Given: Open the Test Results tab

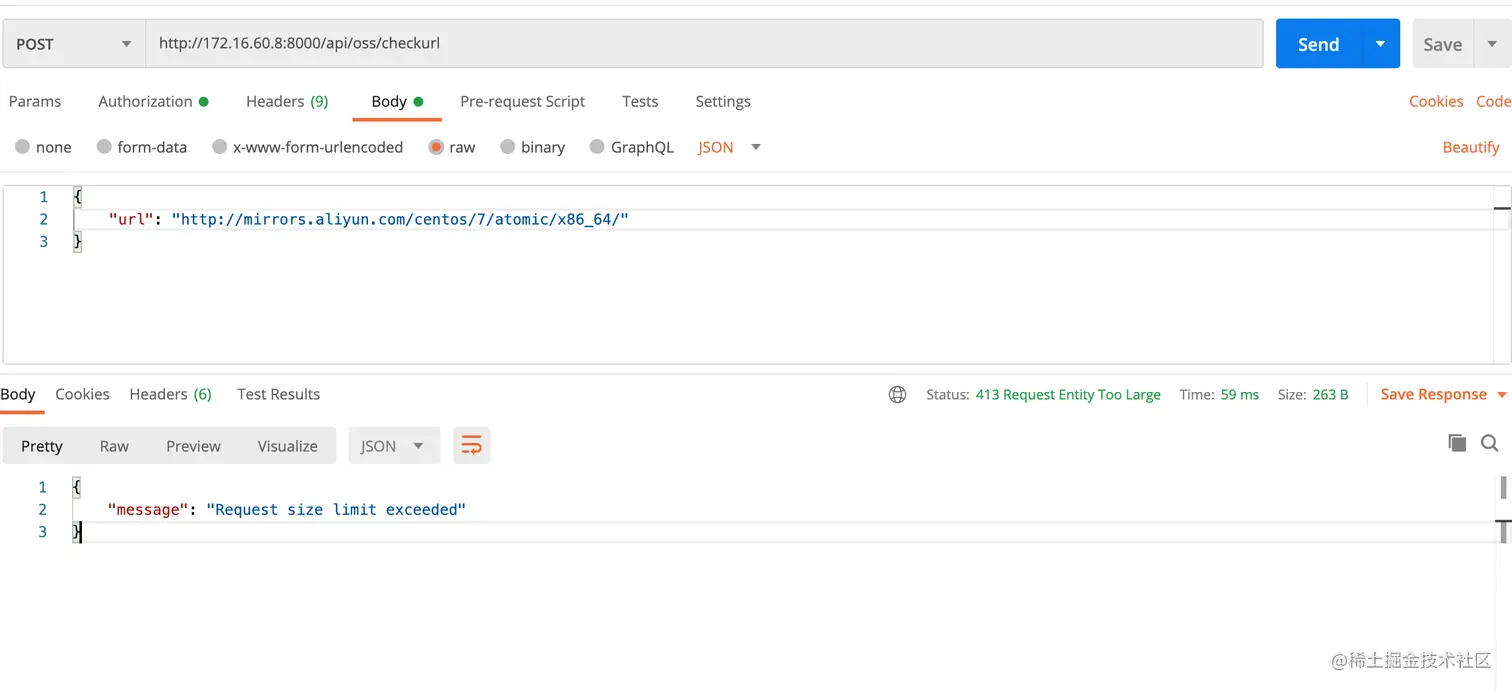Looking at the screenshot, I should coord(278,394).
